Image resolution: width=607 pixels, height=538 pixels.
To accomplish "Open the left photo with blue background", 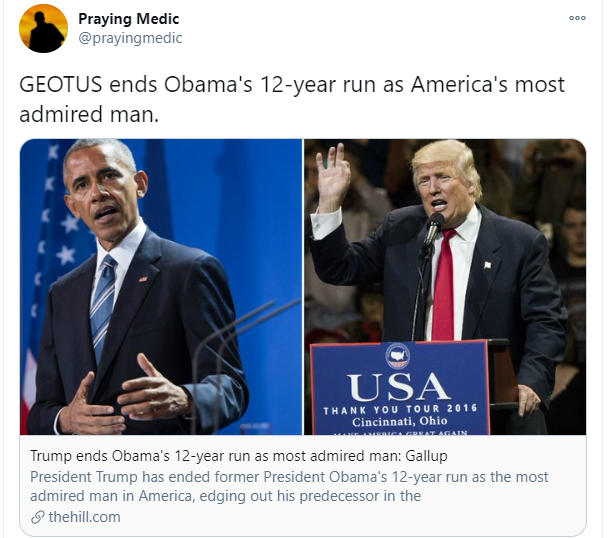I will click(161, 287).
